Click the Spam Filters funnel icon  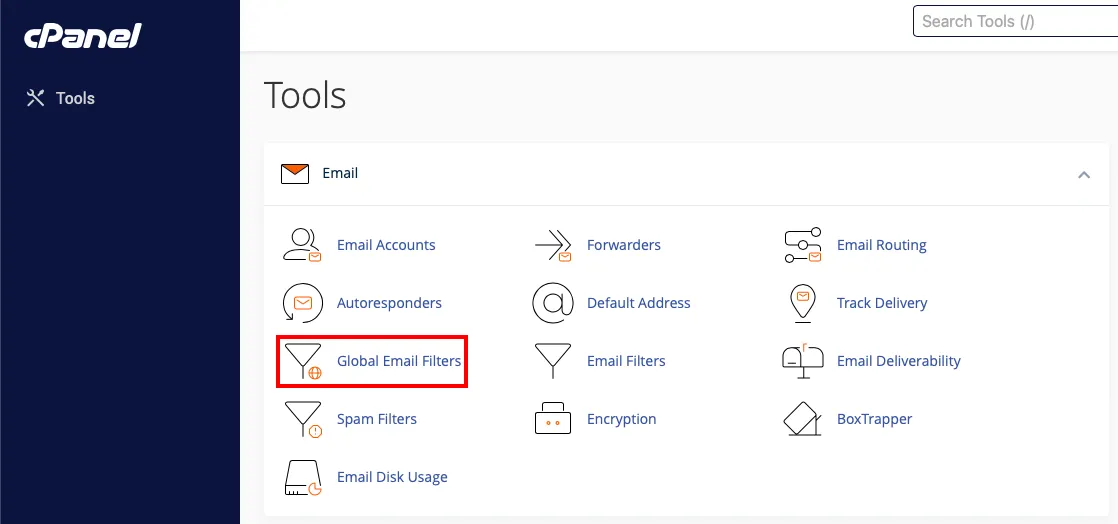[302, 419]
